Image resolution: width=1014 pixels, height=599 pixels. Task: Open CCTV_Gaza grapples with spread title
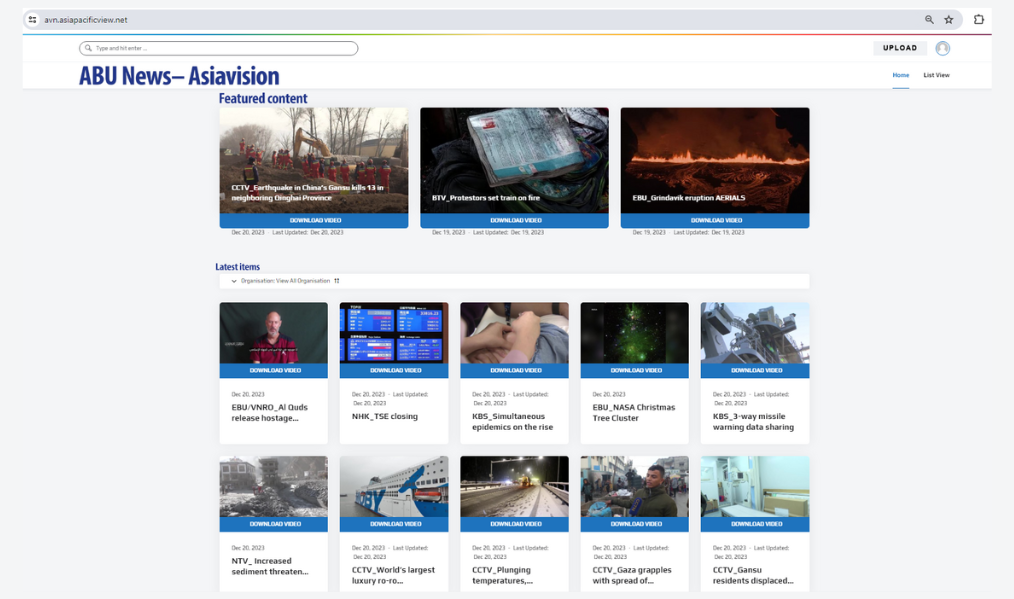pyautogui.click(x=632, y=575)
